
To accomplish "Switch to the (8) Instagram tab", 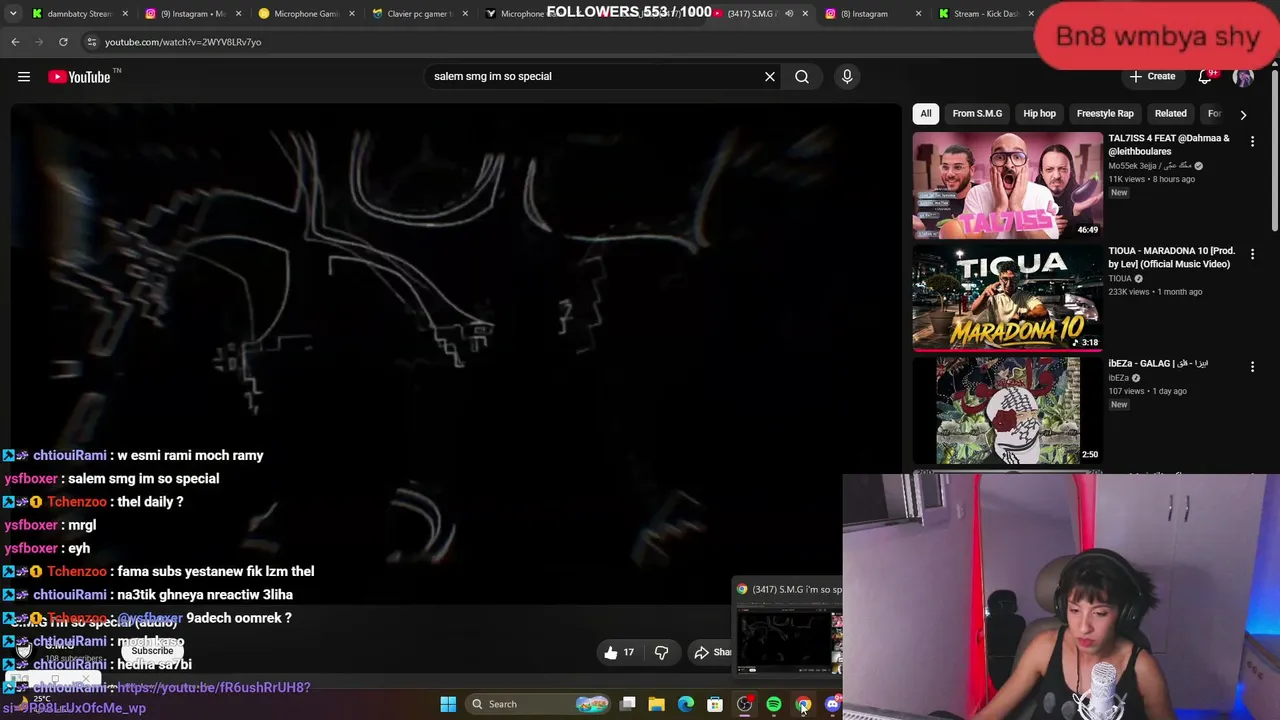I will (868, 14).
